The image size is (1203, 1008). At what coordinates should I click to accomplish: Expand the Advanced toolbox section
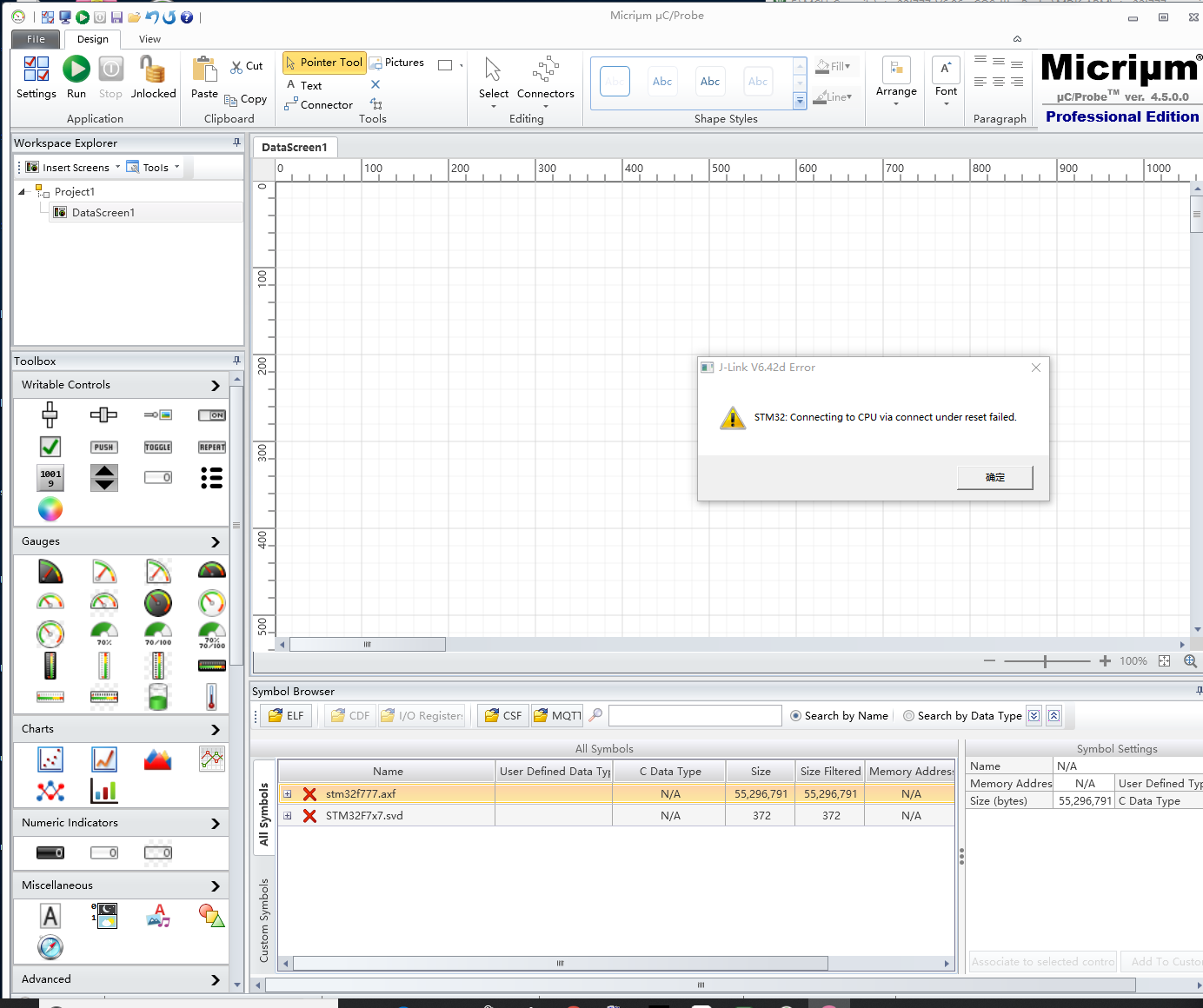[216, 979]
